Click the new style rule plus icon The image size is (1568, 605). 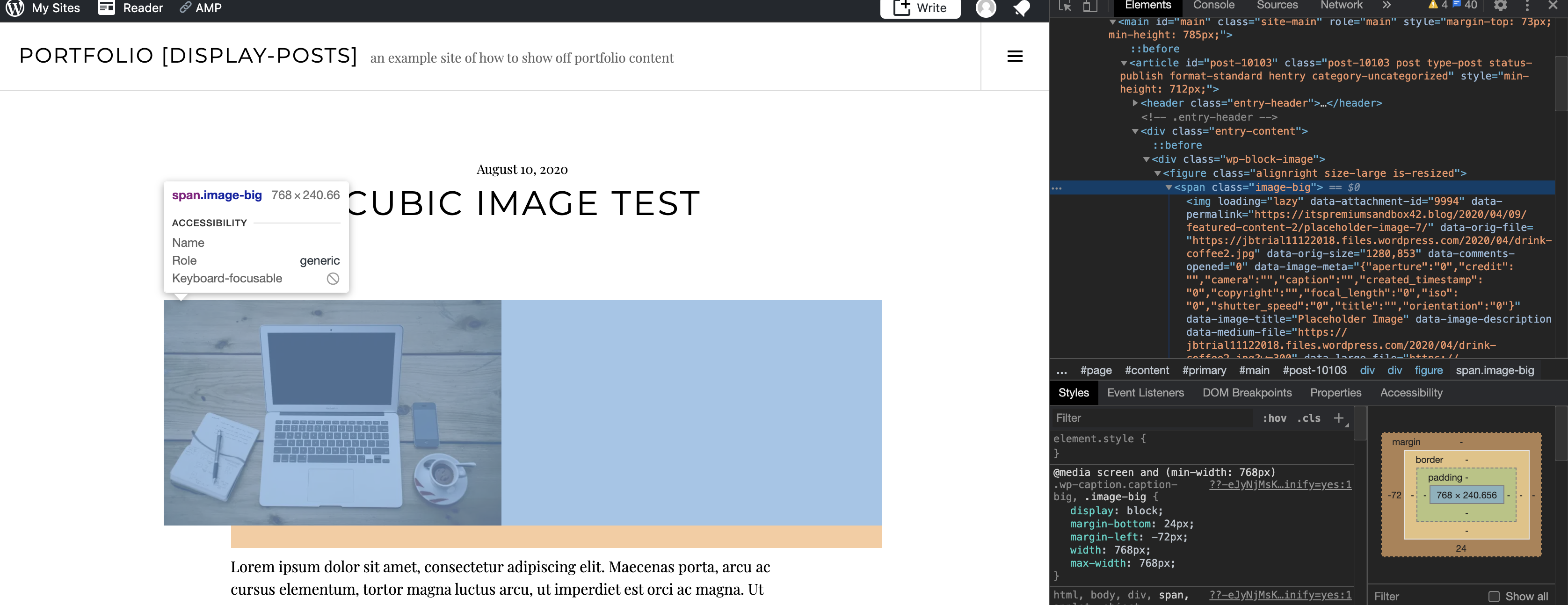(x=1338, y=418)
